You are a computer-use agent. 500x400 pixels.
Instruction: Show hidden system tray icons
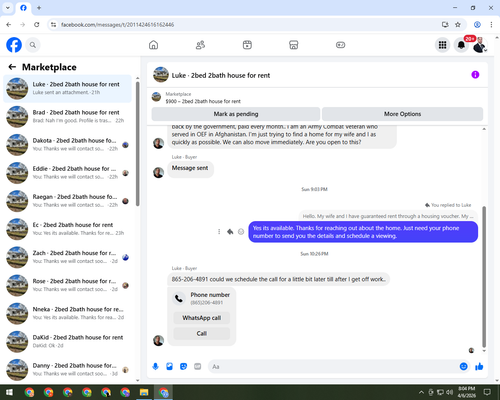[x=421, y=392]
